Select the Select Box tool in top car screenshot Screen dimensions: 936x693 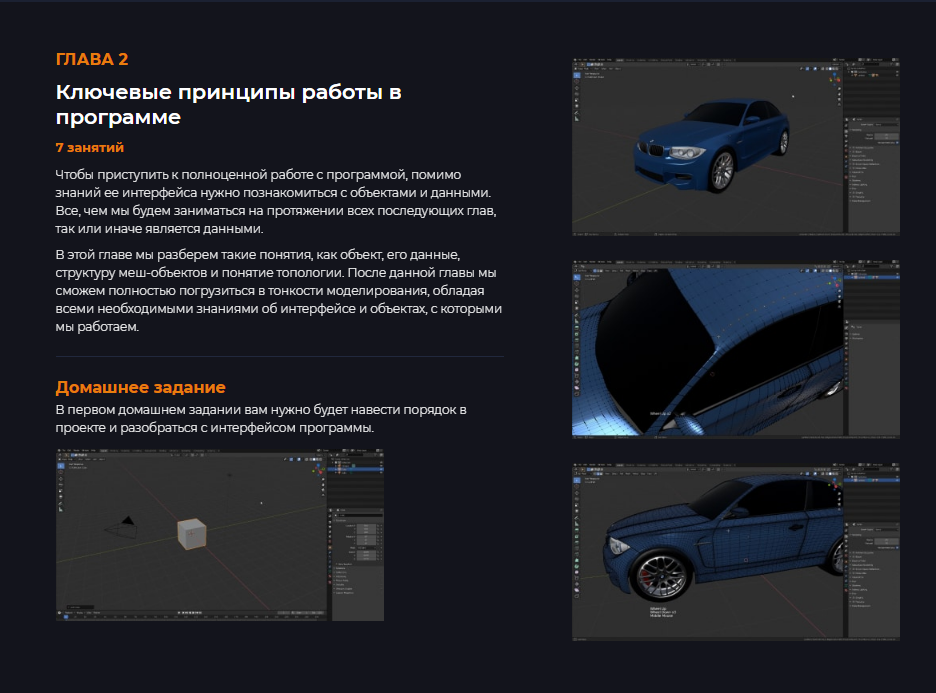(x=577, y=77)
